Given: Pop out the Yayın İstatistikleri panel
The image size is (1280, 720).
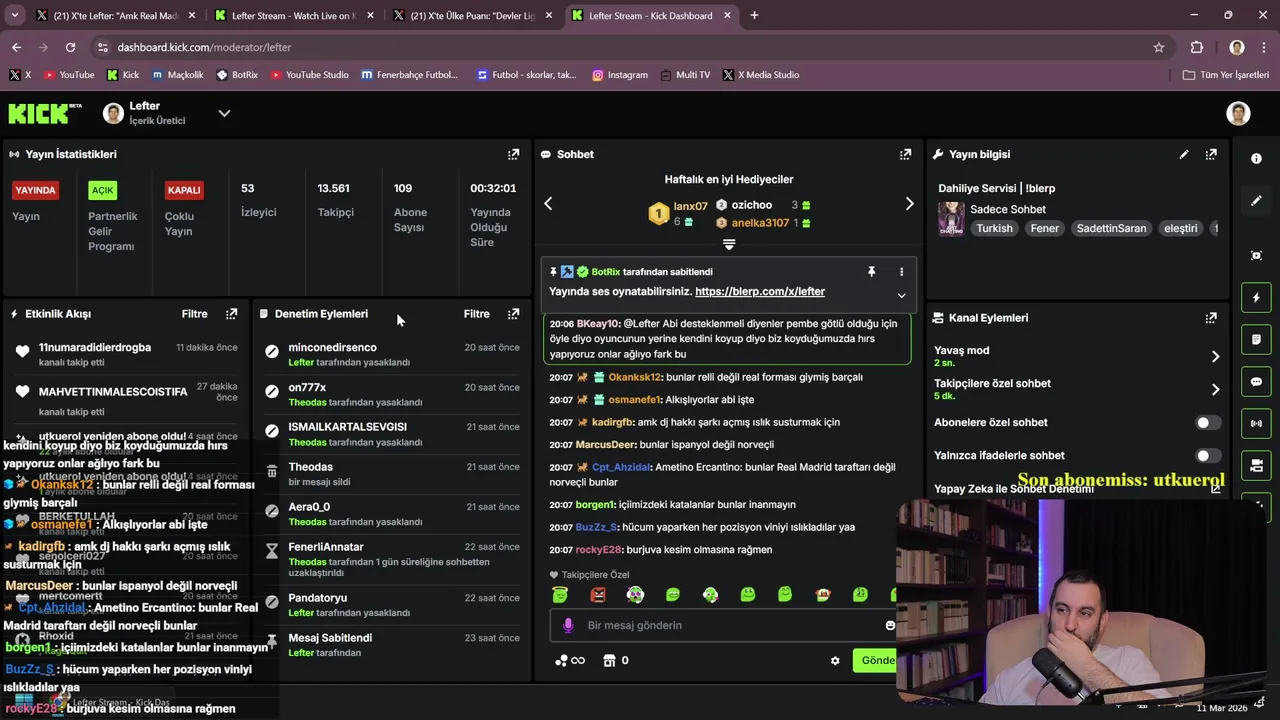Looking at the screenshot, I should [x=513, y=154].
